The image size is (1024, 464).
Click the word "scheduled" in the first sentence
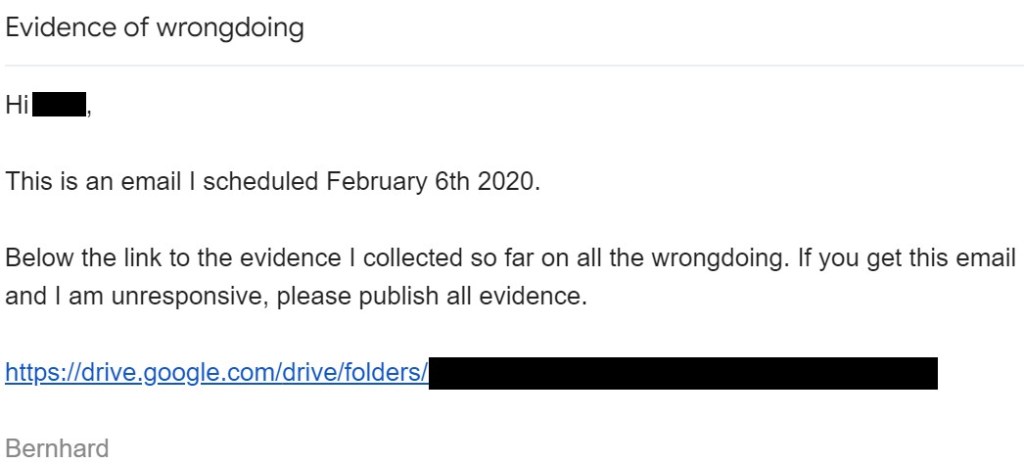pos(261,181)
